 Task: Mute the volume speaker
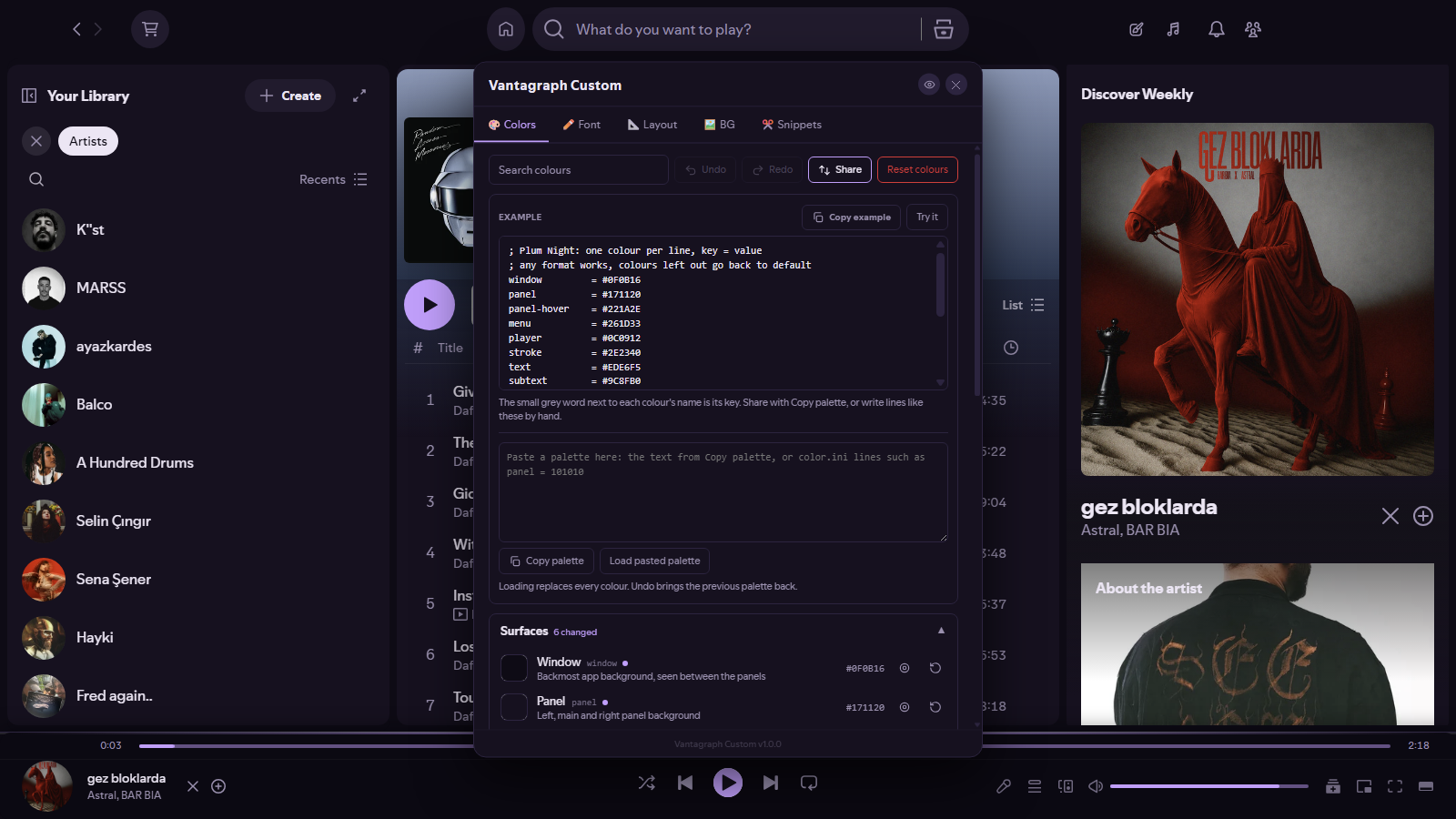[x=1096, y=786]
